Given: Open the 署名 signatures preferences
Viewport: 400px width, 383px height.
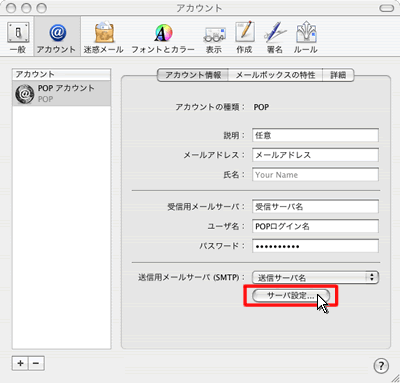Looking at the screenshot, I should click(x=275, y=38).
